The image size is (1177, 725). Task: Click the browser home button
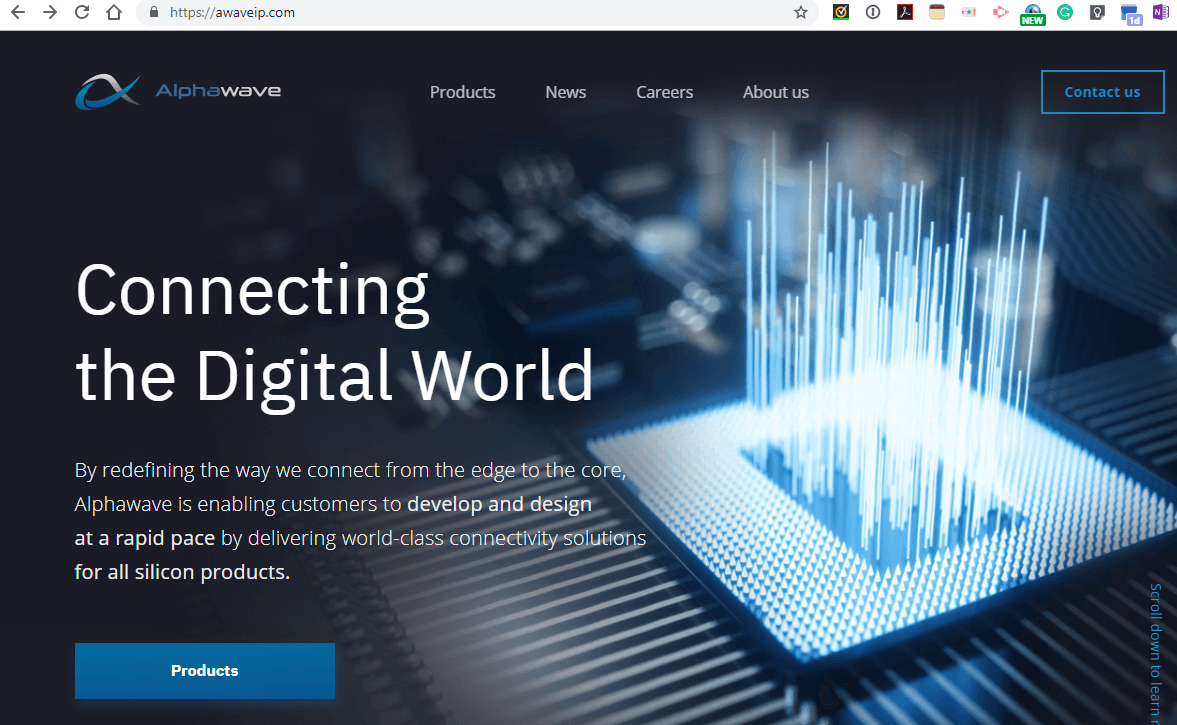[113, 12]
